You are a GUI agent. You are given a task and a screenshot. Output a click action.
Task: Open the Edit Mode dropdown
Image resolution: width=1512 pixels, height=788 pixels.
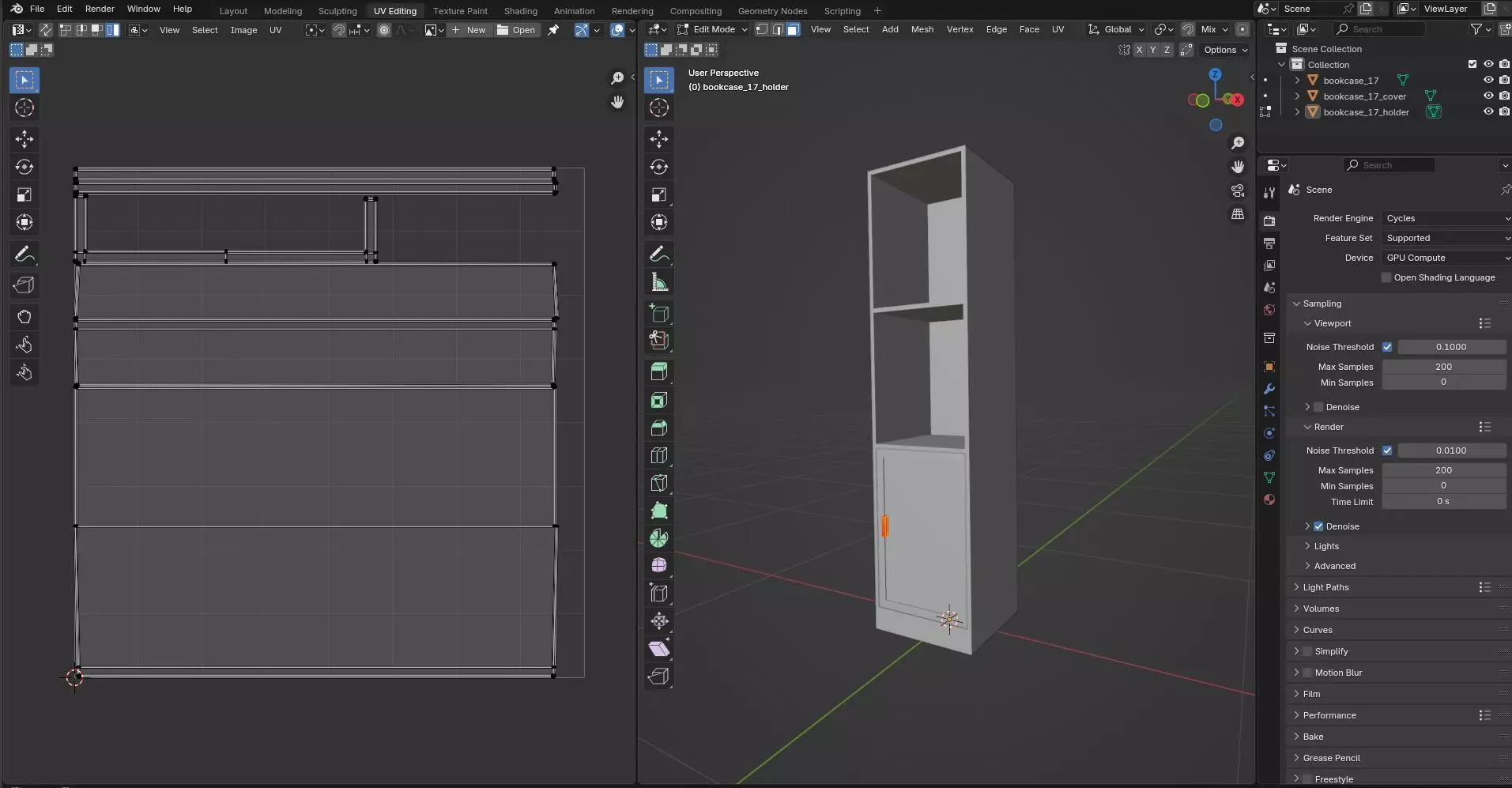(x=712, y=29)
